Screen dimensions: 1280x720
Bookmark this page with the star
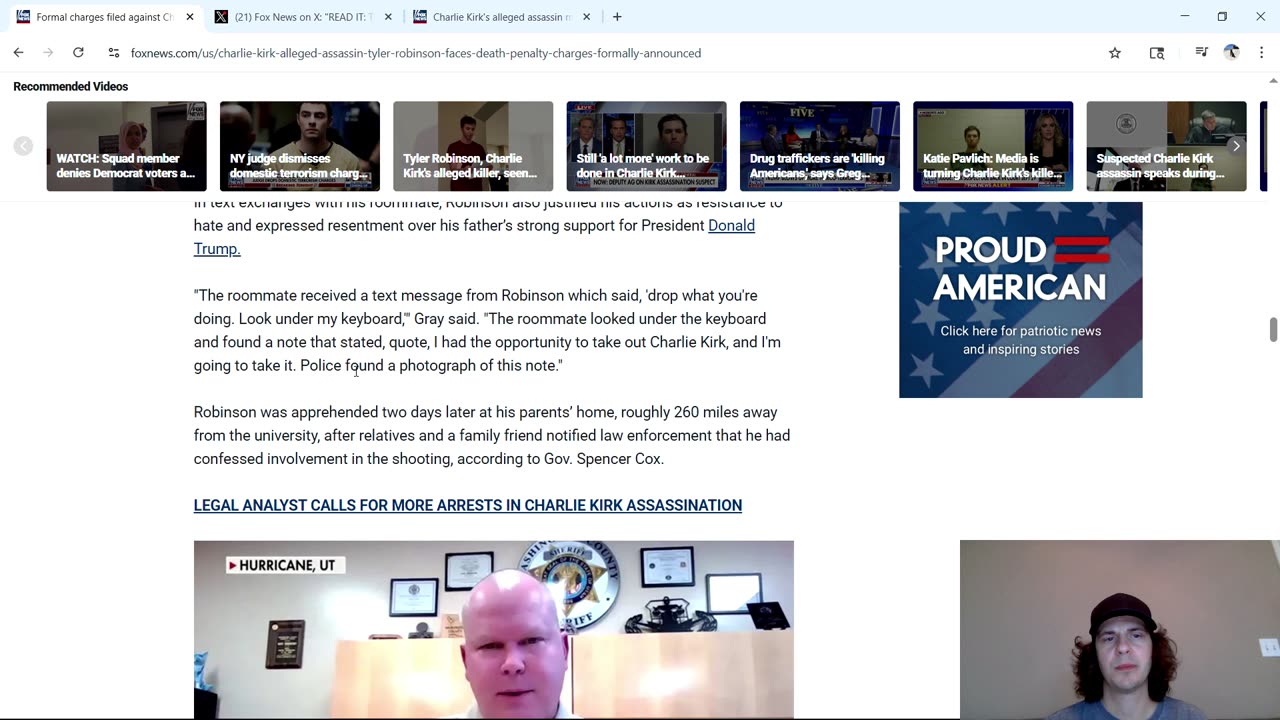[x=1115, y=53]
